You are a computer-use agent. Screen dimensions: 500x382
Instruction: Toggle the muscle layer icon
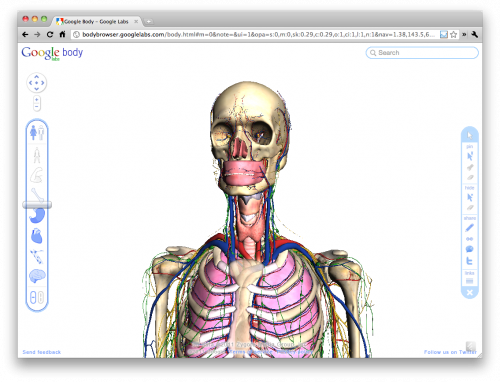click(x=37, y=175)
